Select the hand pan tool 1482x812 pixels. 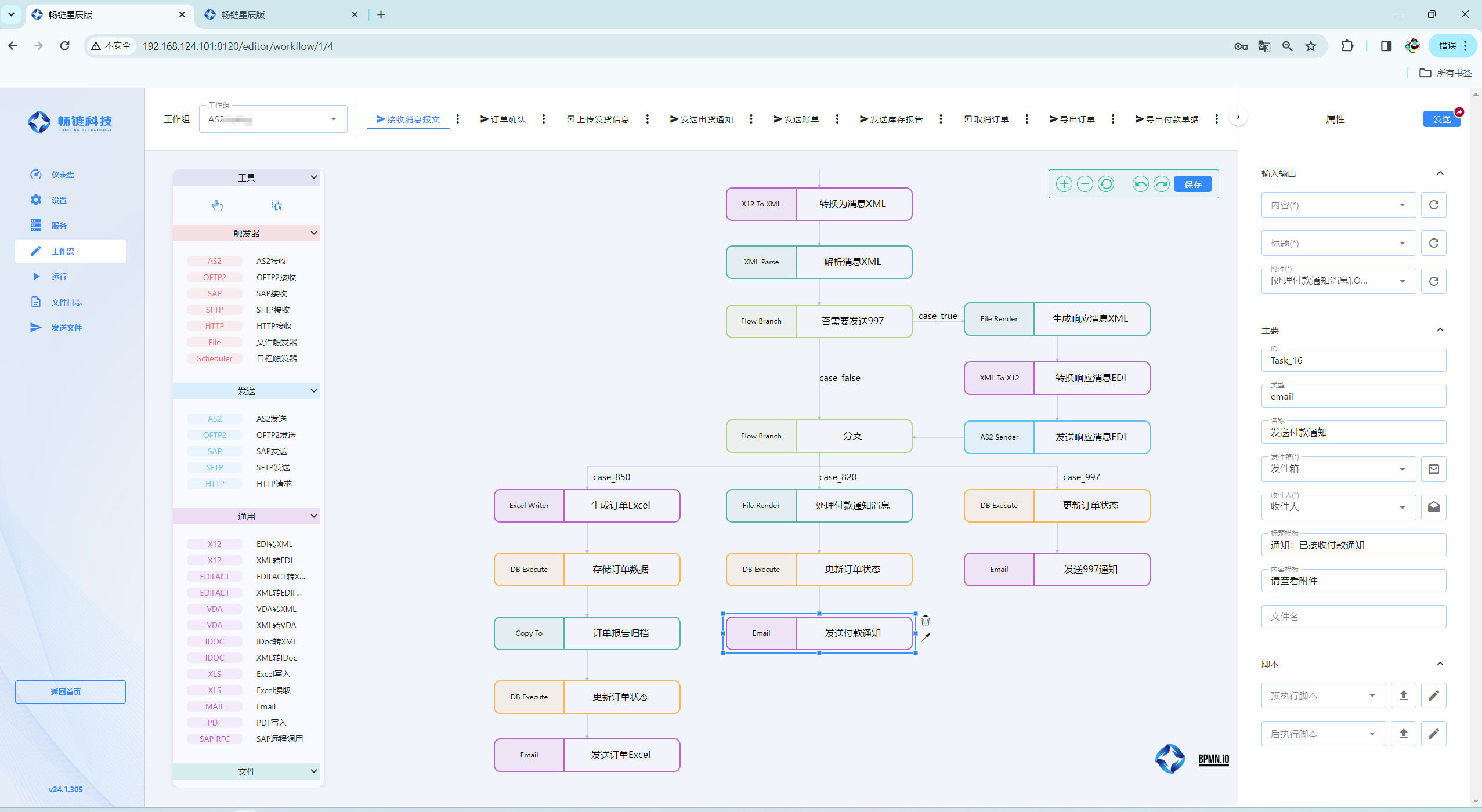coord(217,205)
